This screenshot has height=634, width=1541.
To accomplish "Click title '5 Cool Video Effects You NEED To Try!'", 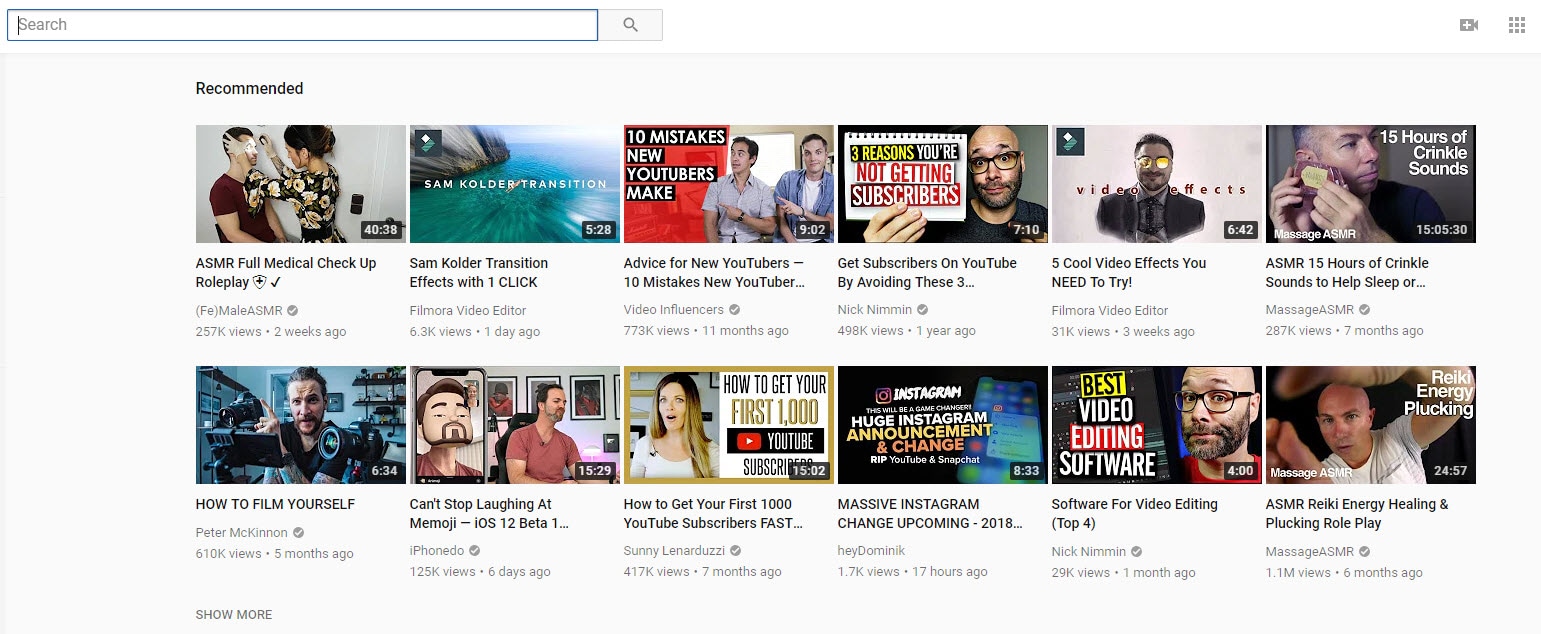I will pos(1129,272).
